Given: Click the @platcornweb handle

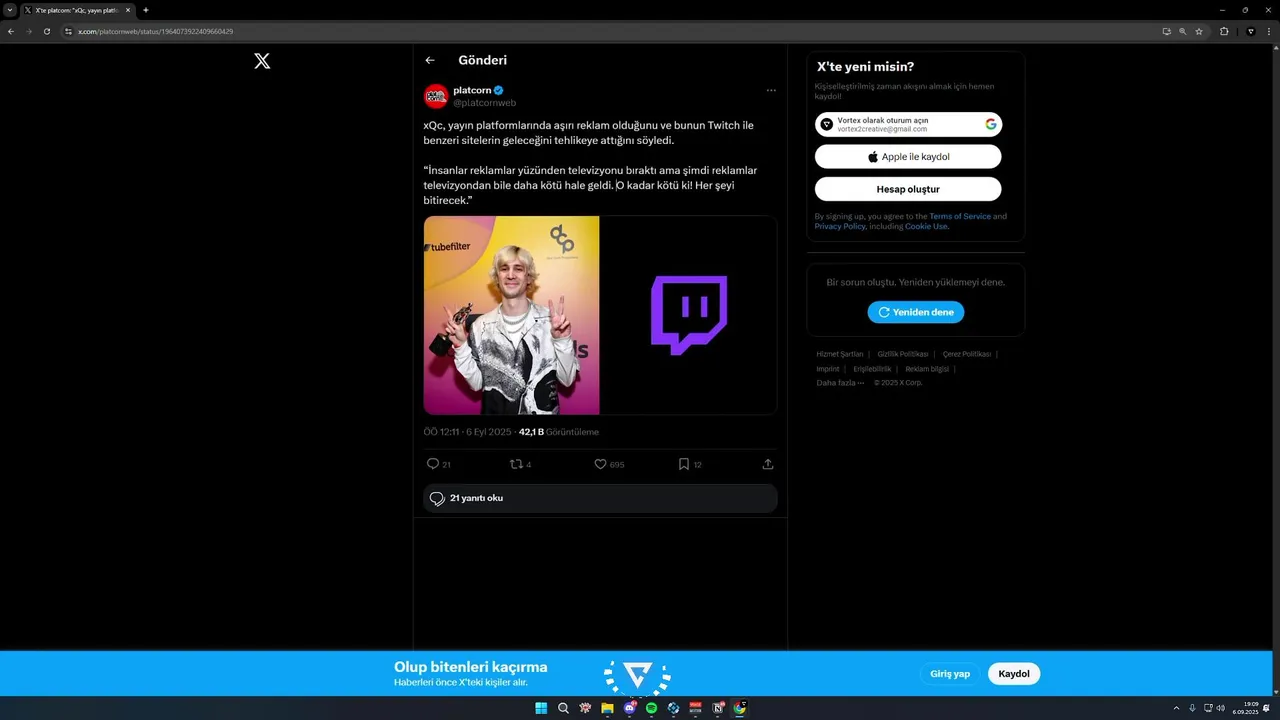Looking at the screenshot, I should [x=484, y=103].
